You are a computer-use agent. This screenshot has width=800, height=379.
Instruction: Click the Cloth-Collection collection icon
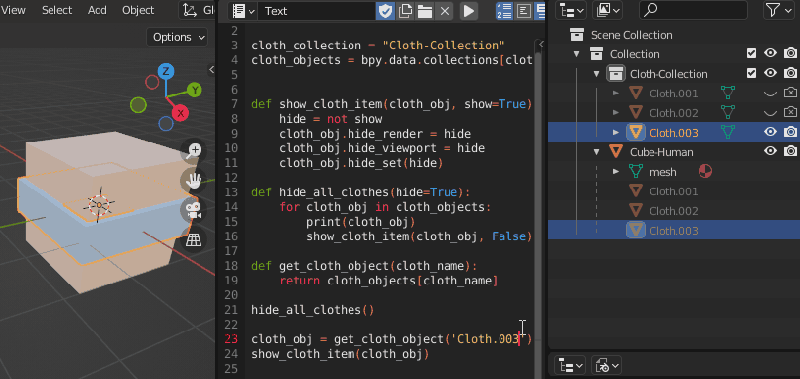tap(616, 73)
